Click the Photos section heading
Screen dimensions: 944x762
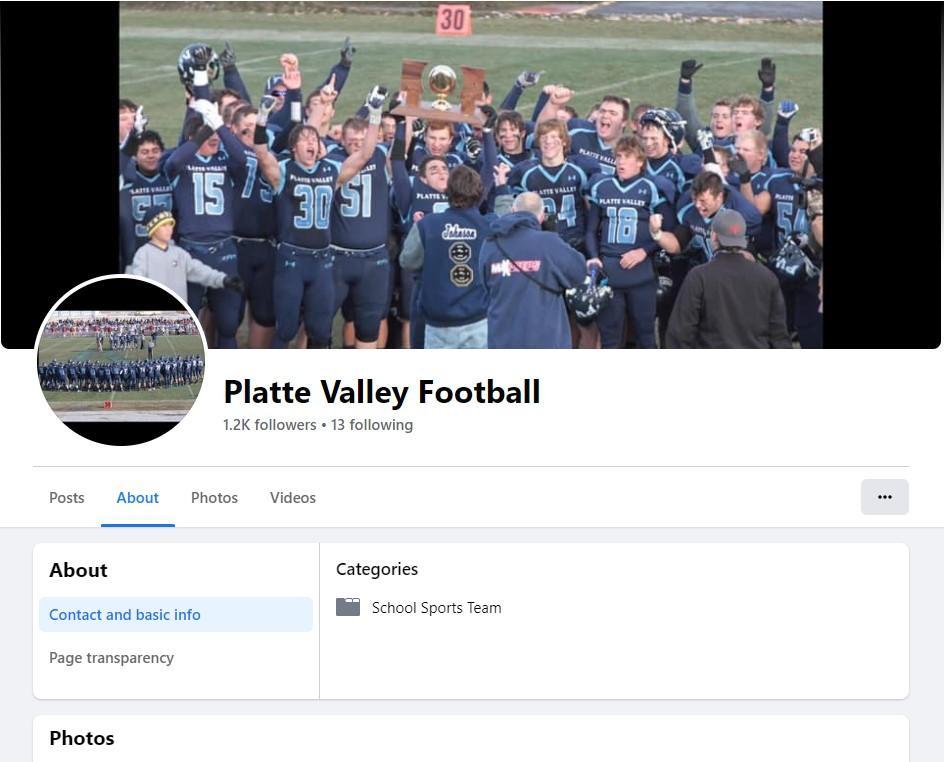click(82, 739)
